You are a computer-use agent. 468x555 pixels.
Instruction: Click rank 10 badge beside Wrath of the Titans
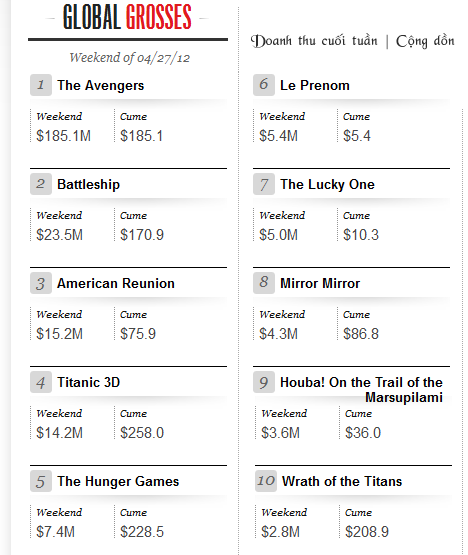(x=266, y=481)
